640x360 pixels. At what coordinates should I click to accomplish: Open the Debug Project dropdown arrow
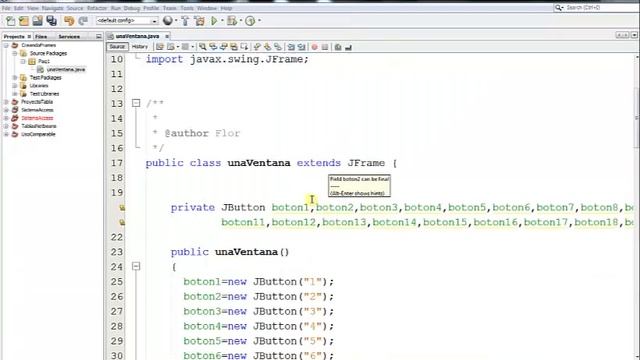click(x=241, y=21)
